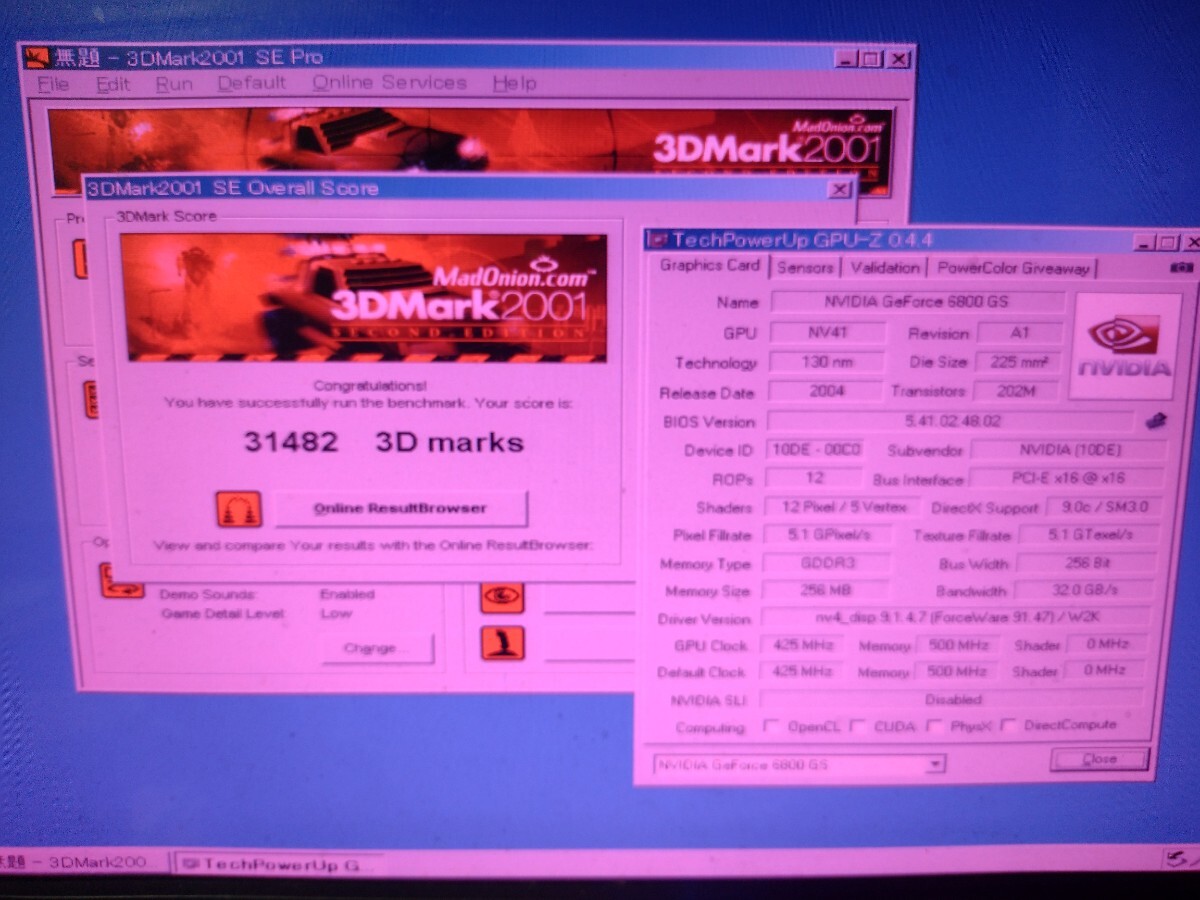Click the Online ResultBrowser button
Image resolution: width=1200 pixels, height=900 pixels.
[400, 508]
